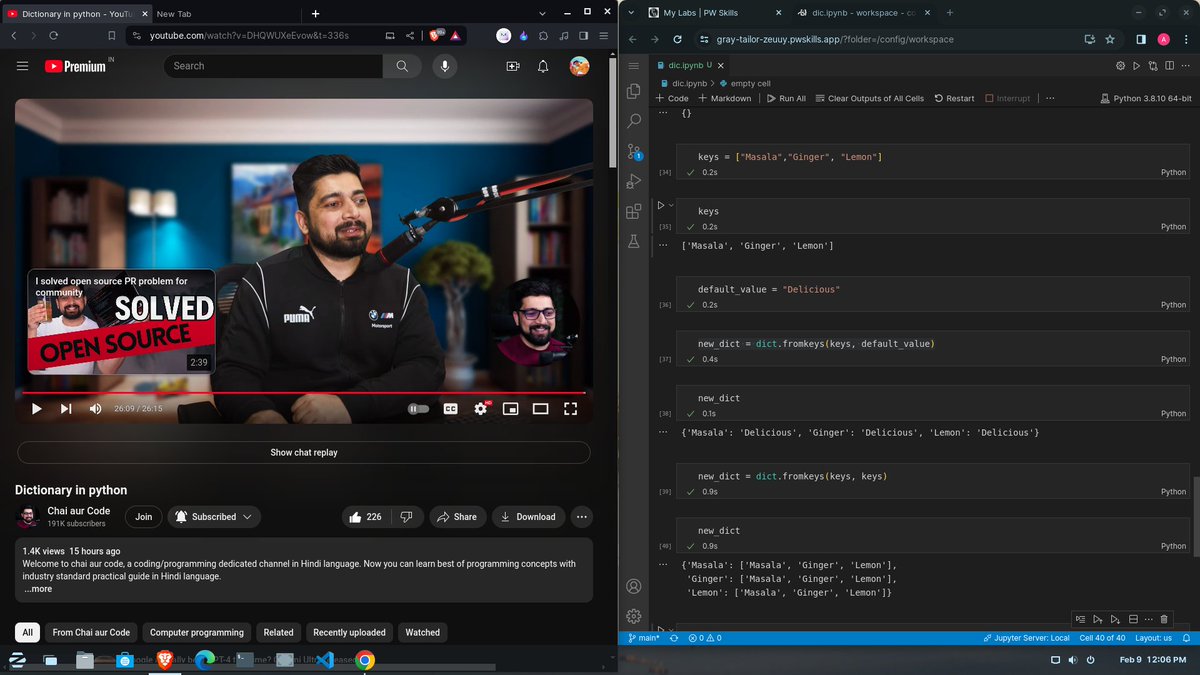
Task: Expand the description with ...more
Action: (x=38, y=589)
